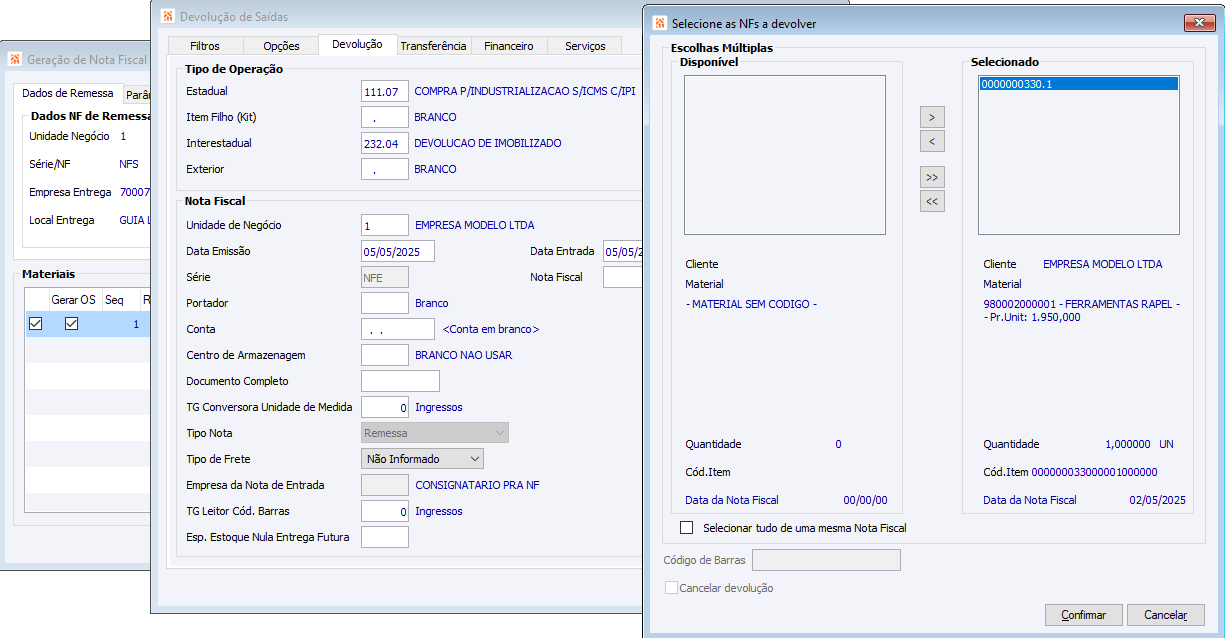The height and width of the screenshot is (638, 1225).
Task: Click the Centro de Armazenagem field
Action: tap(384, 355)
